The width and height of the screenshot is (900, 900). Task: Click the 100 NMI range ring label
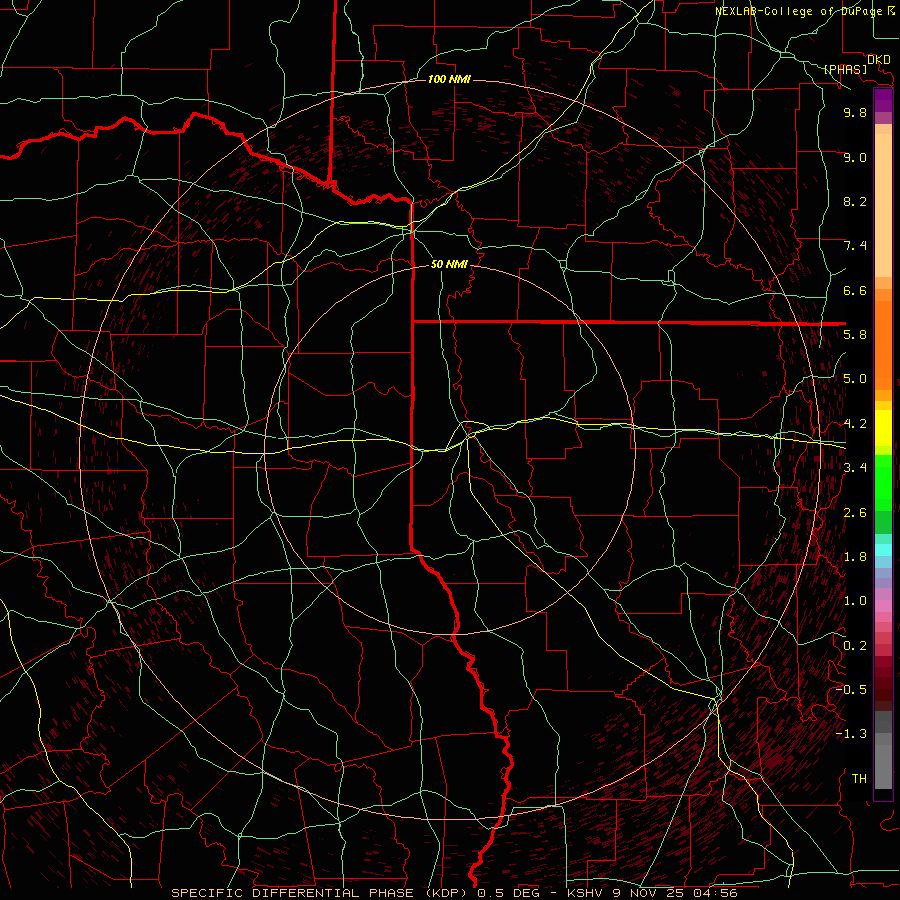point(449,79)
